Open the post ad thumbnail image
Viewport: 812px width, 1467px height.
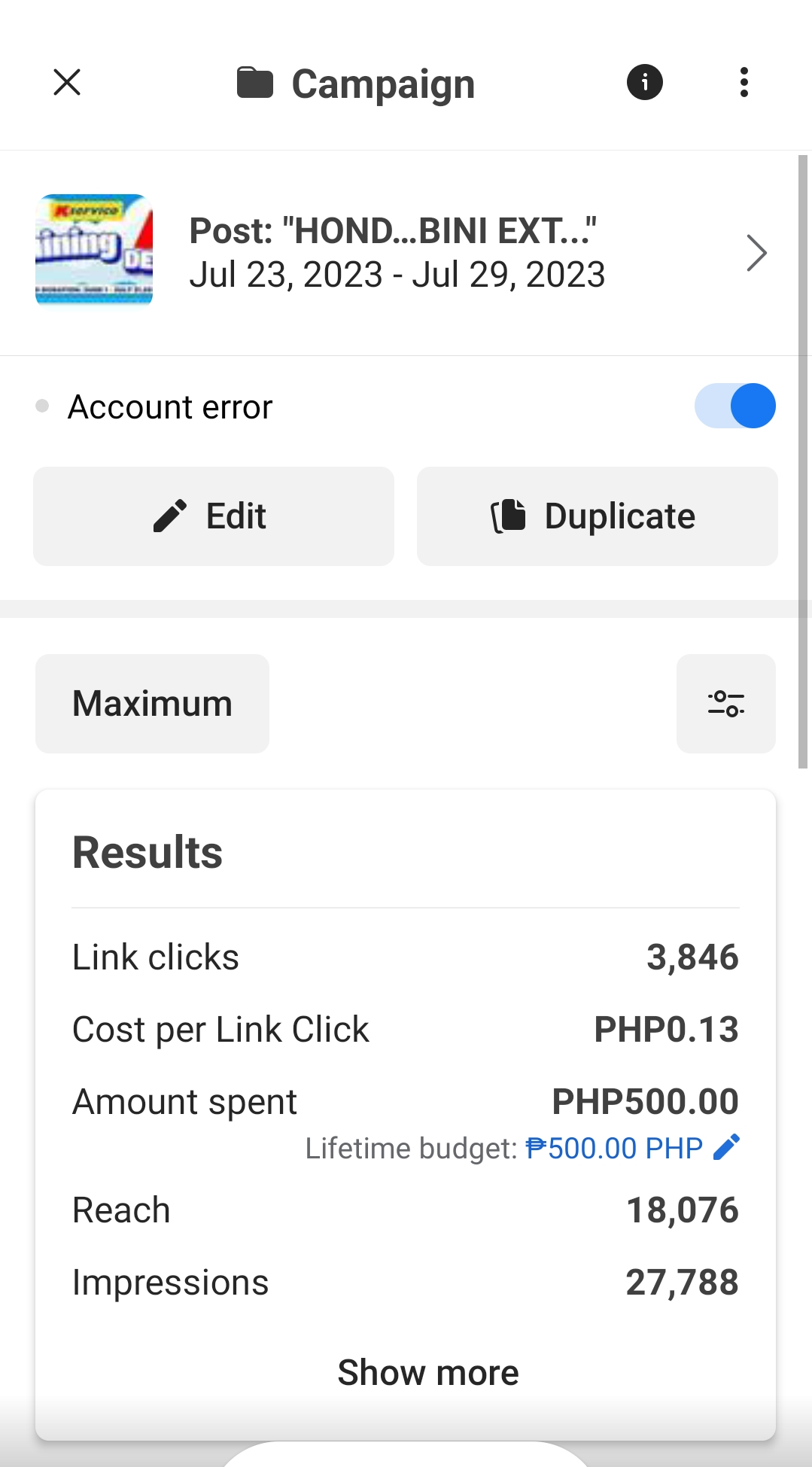click(x=94, y=251)
